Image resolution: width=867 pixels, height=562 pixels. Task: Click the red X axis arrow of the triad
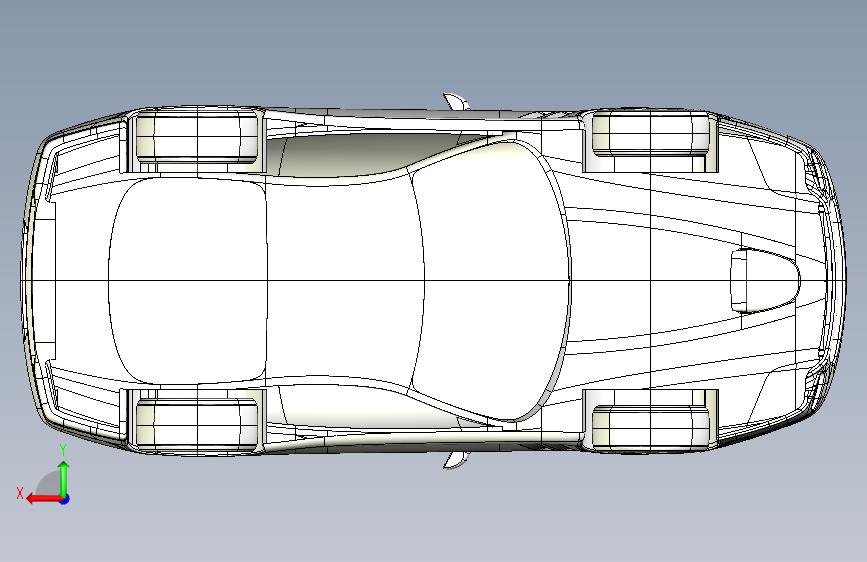point(44,499)
